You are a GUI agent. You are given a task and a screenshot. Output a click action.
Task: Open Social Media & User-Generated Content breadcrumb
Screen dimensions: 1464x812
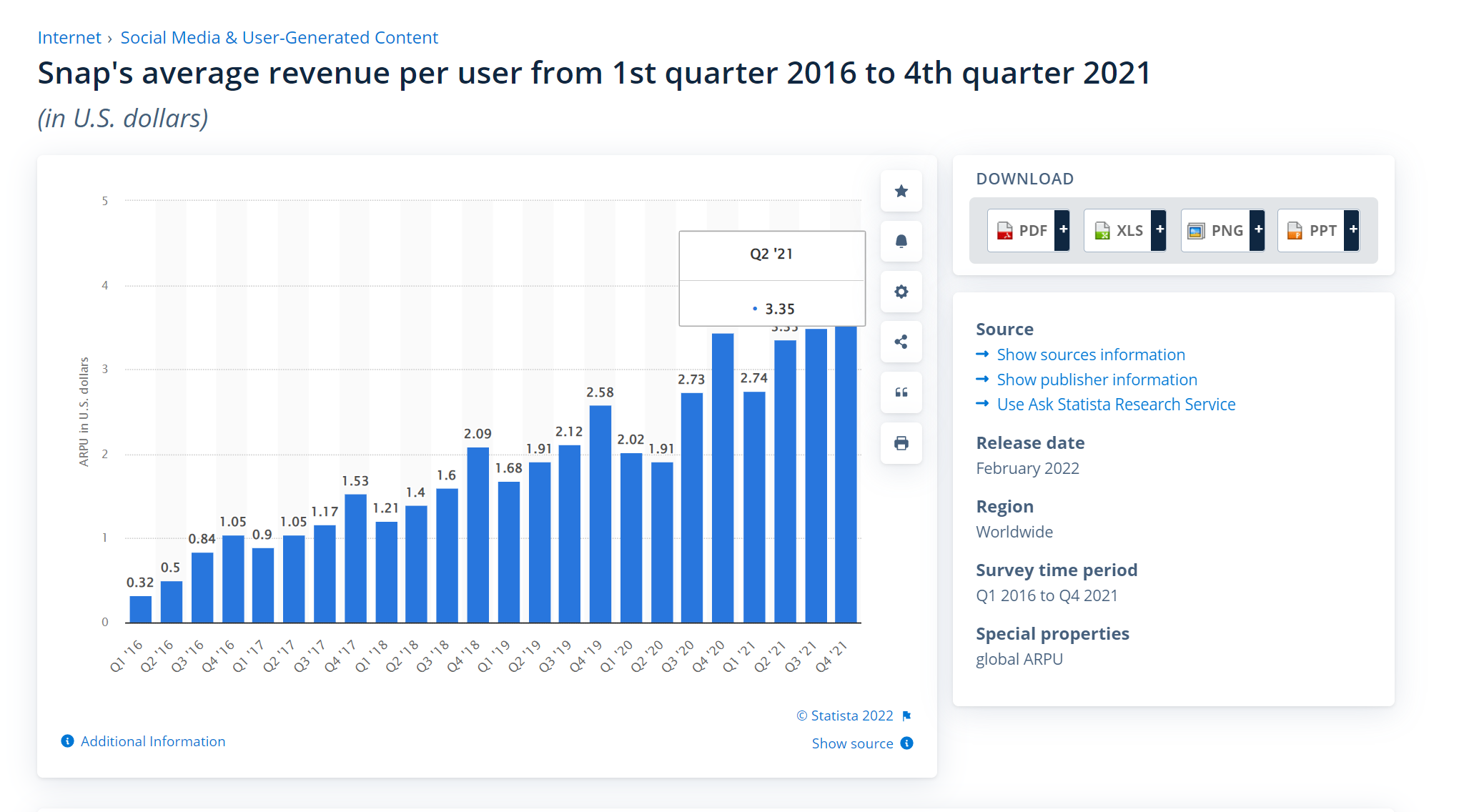click(279, 37)
